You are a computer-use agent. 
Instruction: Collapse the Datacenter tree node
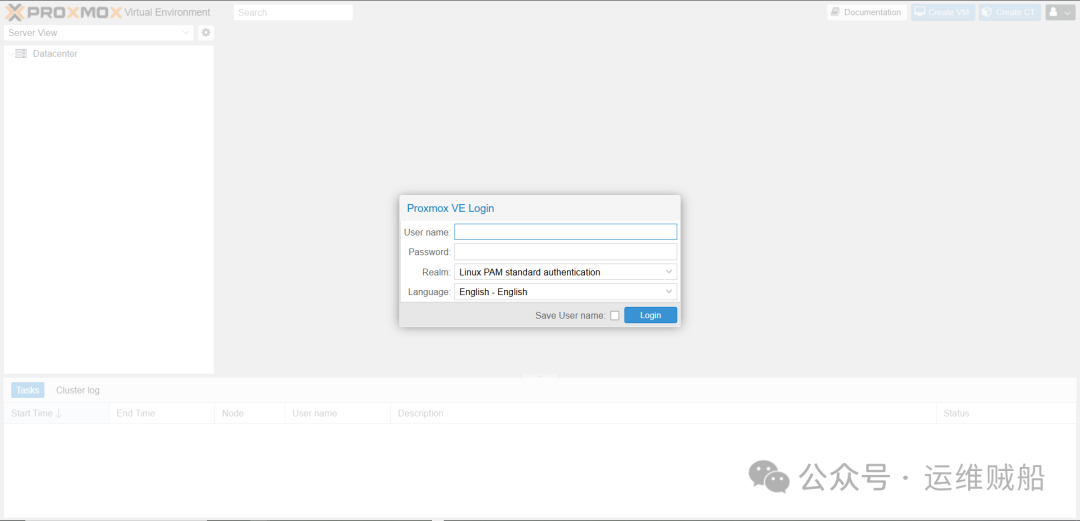9,54
